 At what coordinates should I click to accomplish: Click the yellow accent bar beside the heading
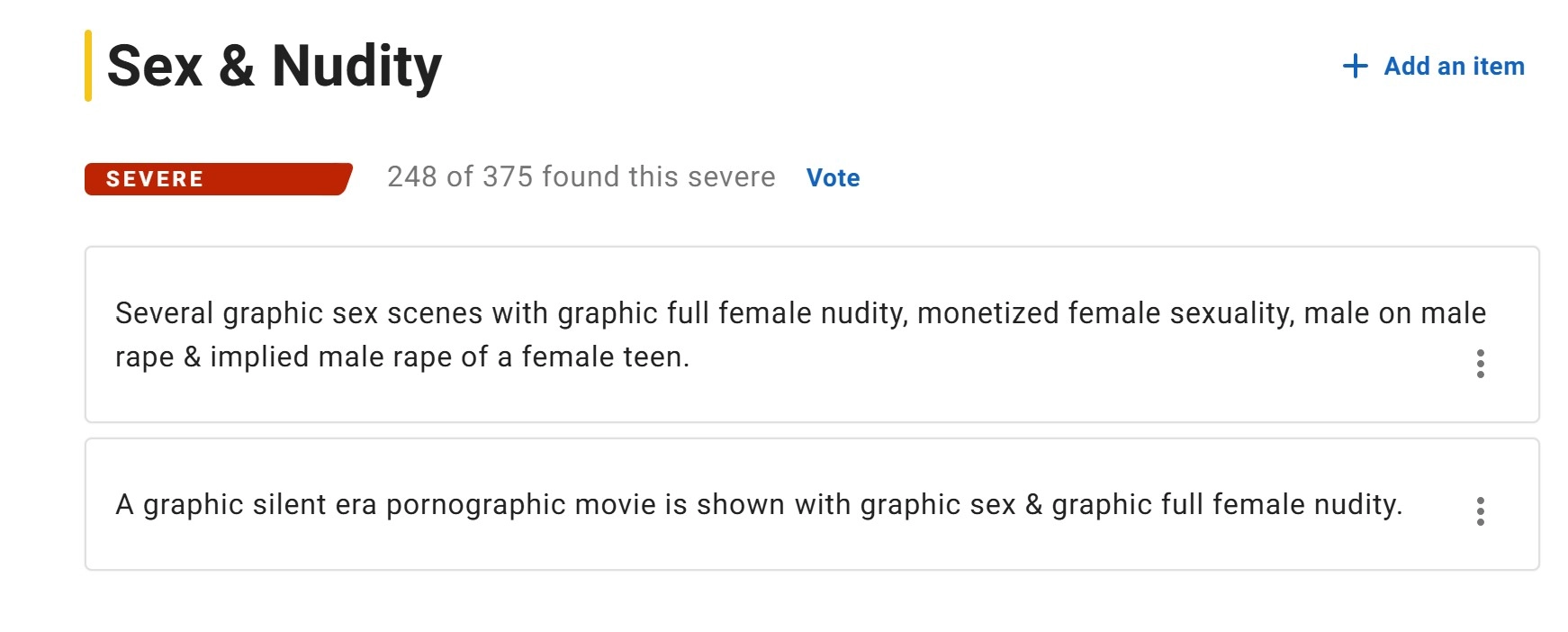88,66
